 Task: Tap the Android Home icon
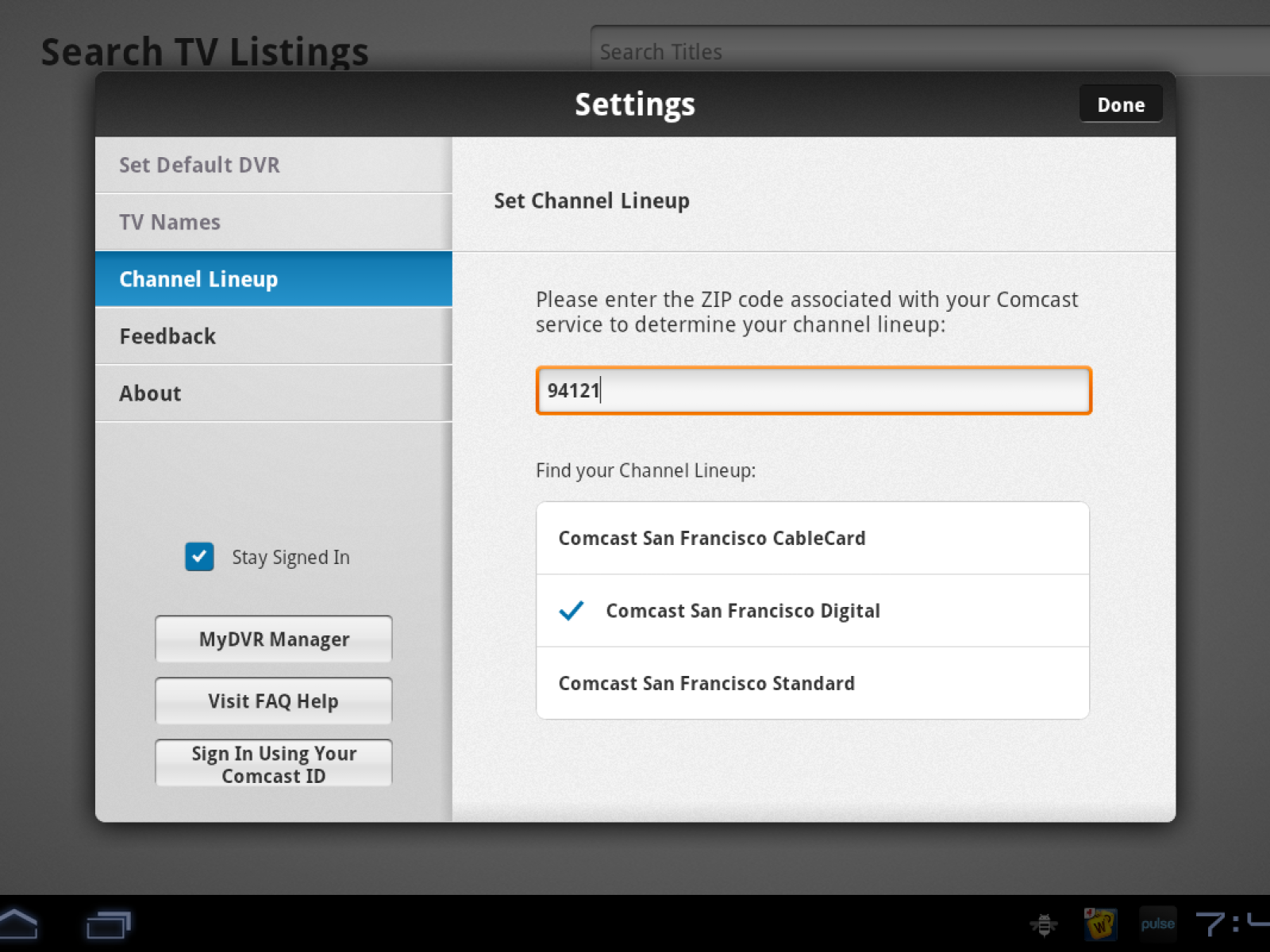click(x=17, y=924)
